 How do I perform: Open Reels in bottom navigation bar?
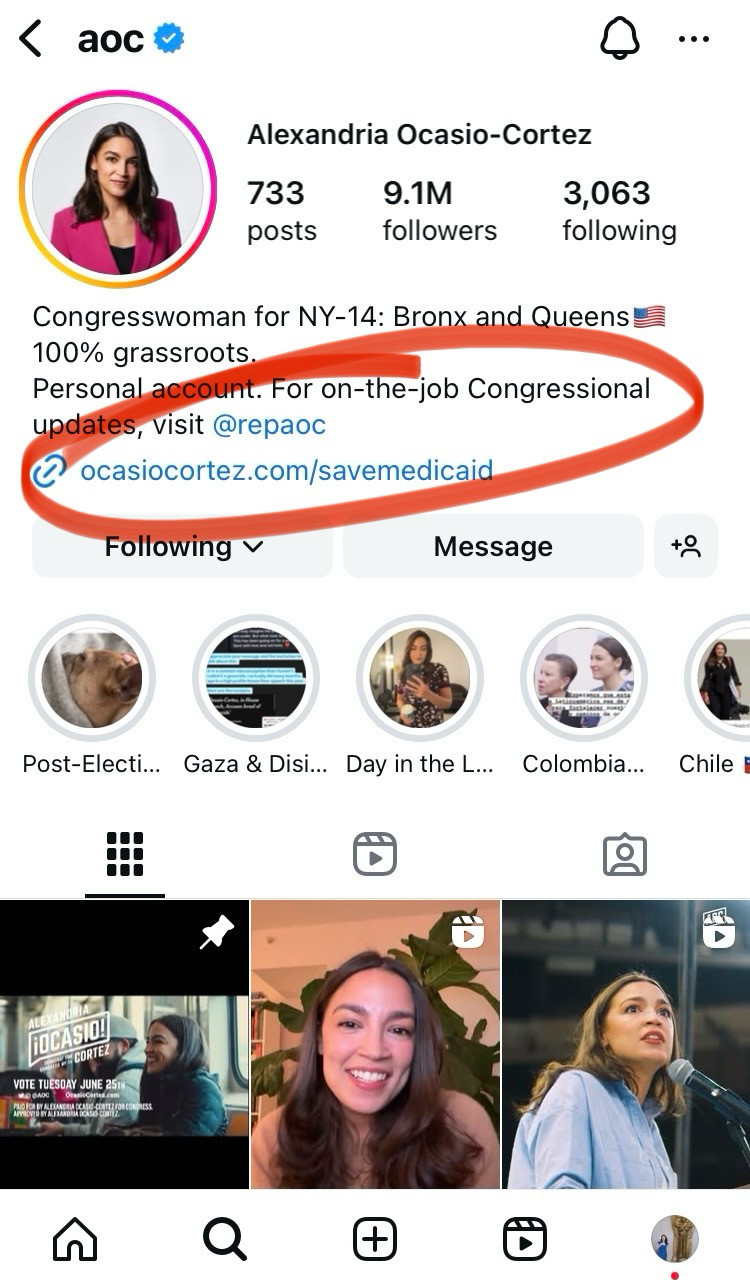tap(525, 1240)
